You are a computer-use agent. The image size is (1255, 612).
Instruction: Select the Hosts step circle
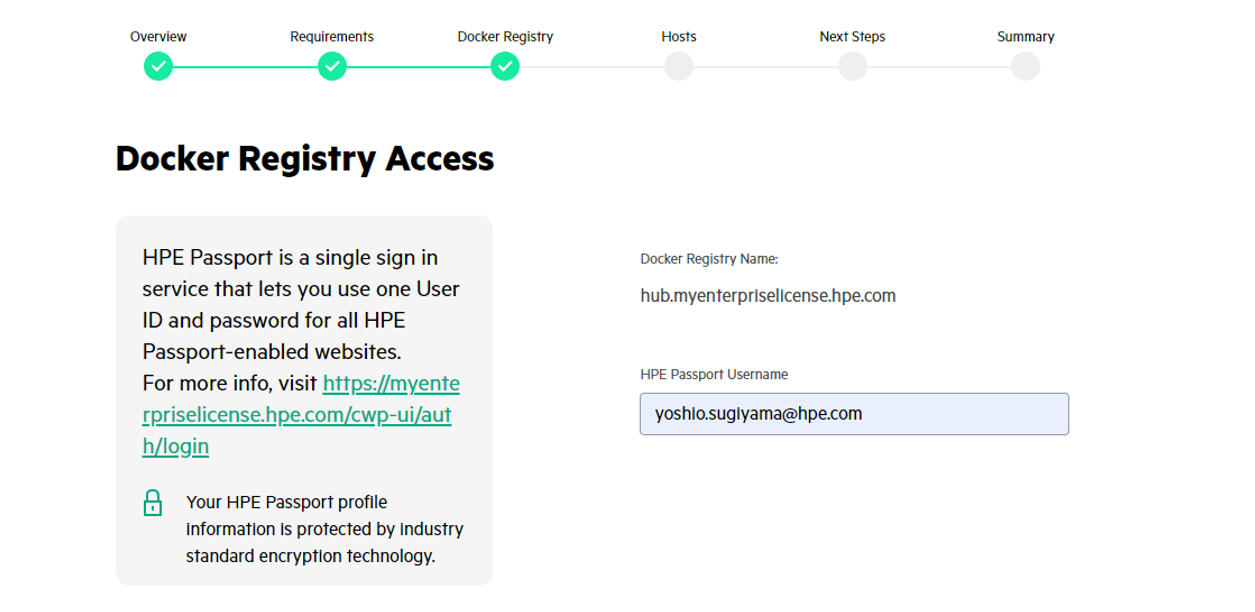679,67
